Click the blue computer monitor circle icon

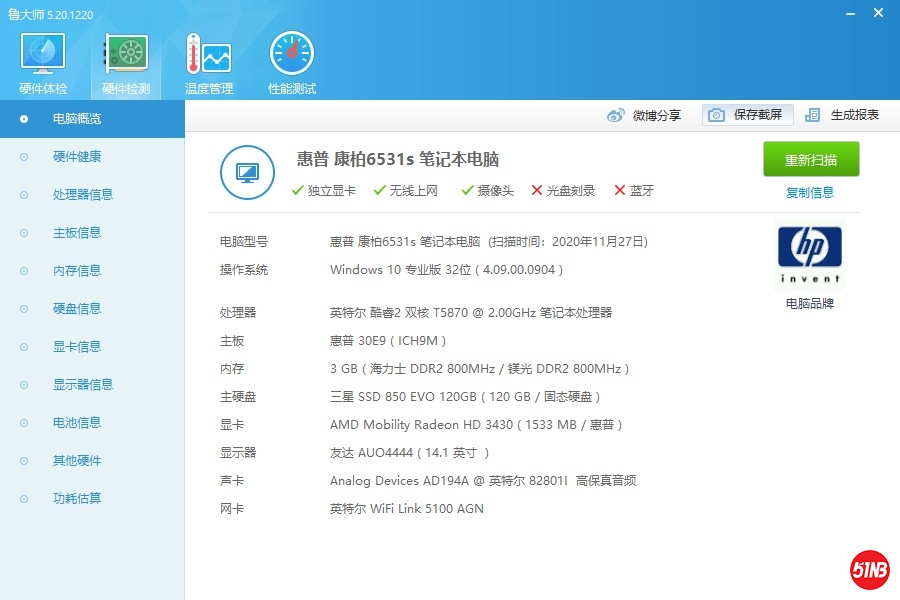247,172
